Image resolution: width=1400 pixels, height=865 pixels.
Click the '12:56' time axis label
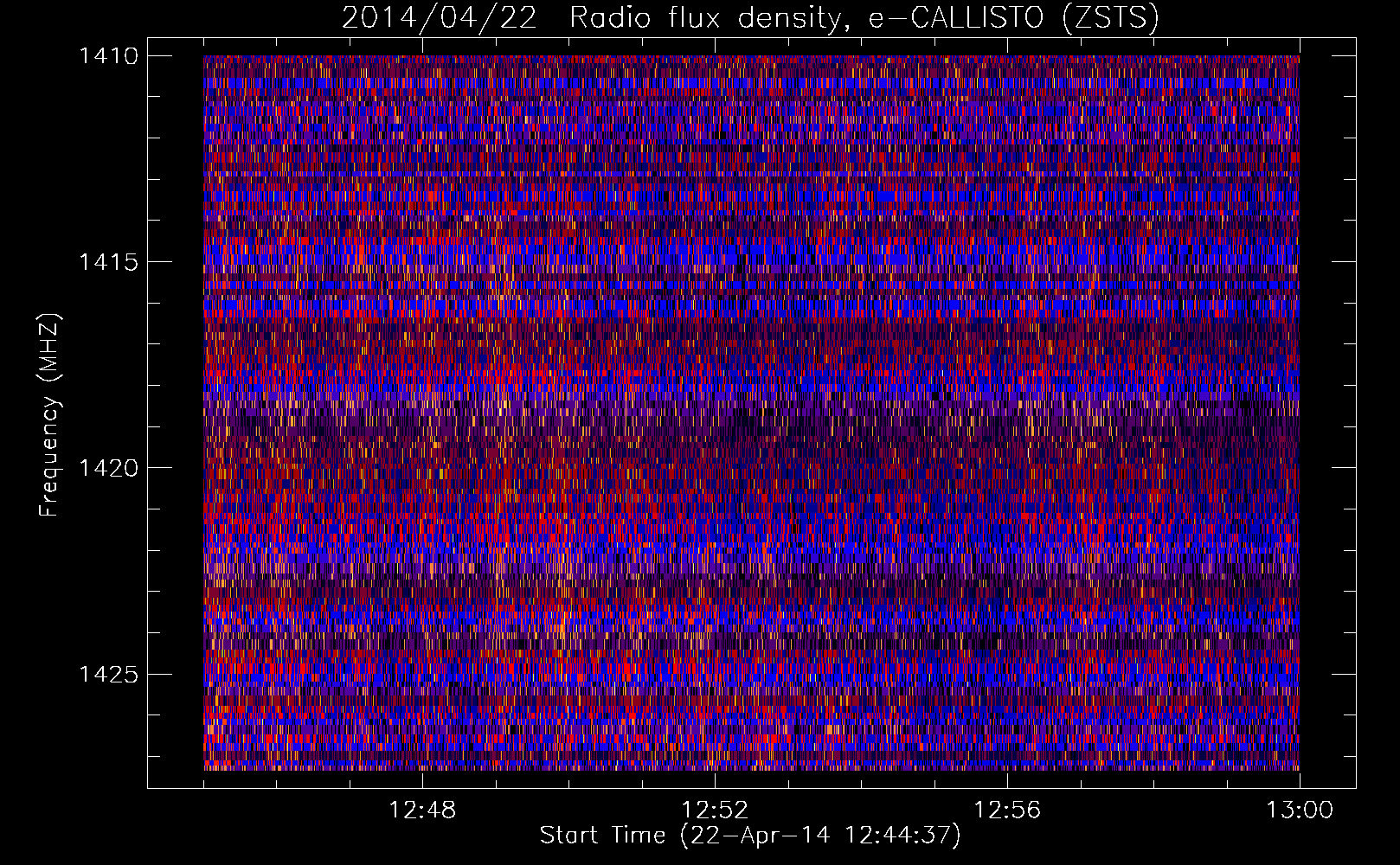click(1007, 811)
